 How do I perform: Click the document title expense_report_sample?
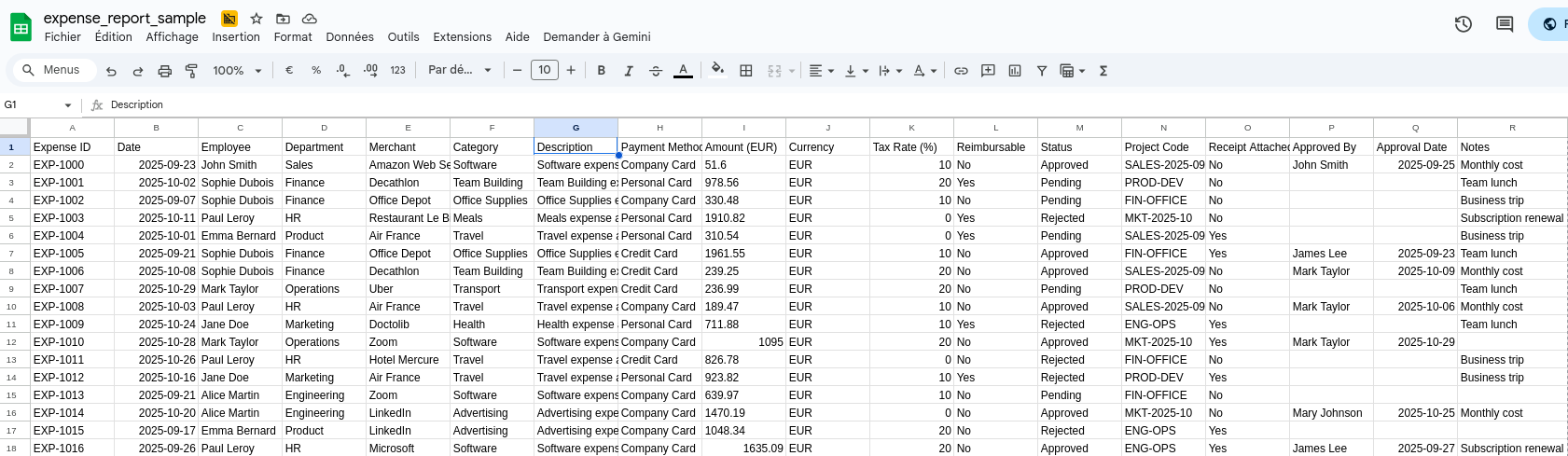125,18
